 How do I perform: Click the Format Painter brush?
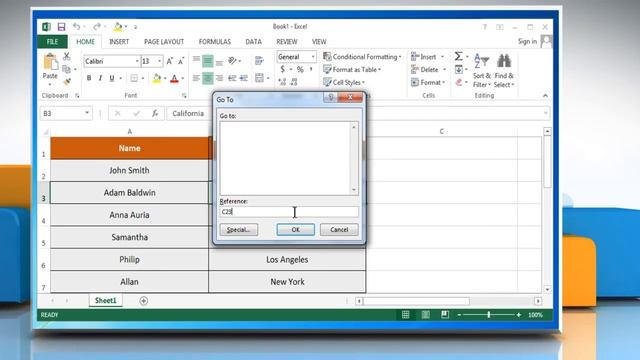(67, 82)
